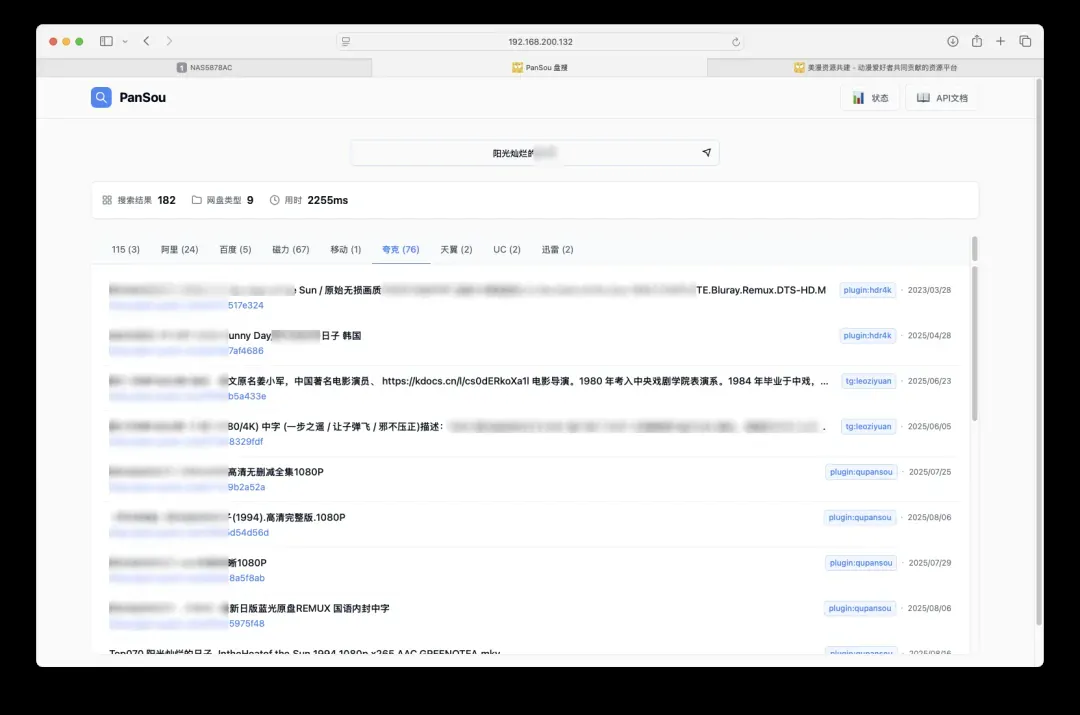Click the Safari share icon
Screen dimensions: 1080x715
click(x=976, y=41)
